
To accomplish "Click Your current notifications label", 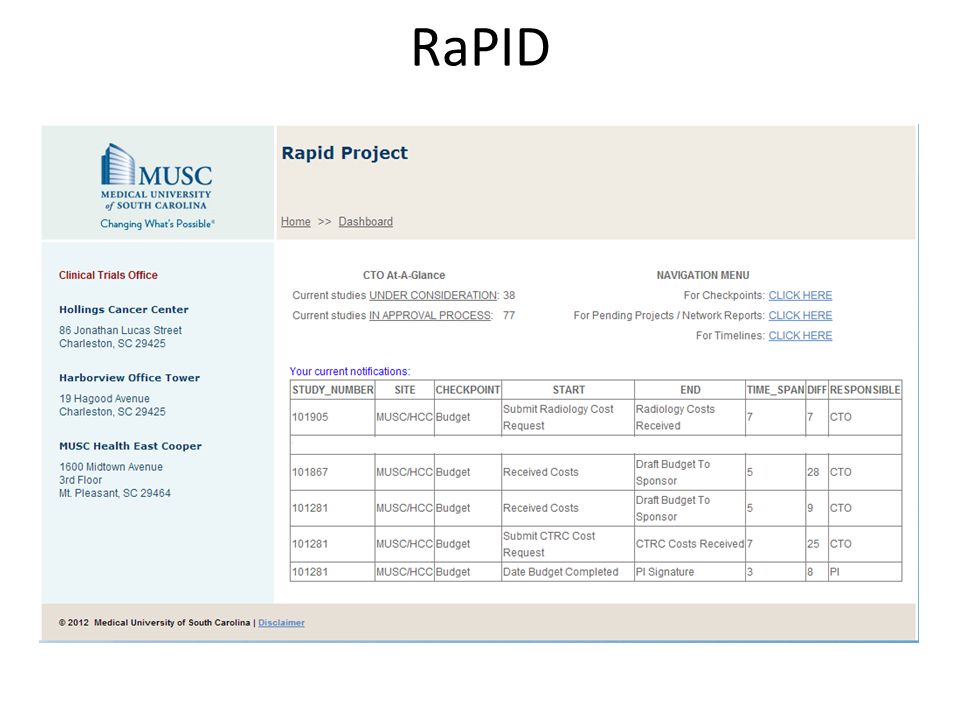I will tap(350, 371).
